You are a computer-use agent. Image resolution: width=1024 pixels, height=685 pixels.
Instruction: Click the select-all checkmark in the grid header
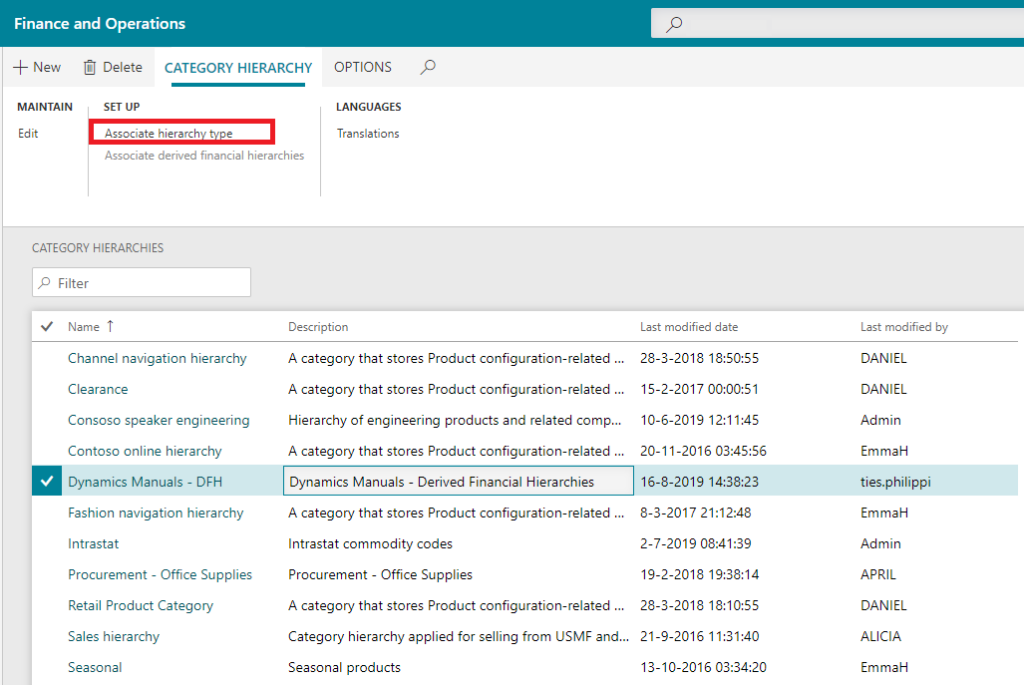tap(46, 326)
